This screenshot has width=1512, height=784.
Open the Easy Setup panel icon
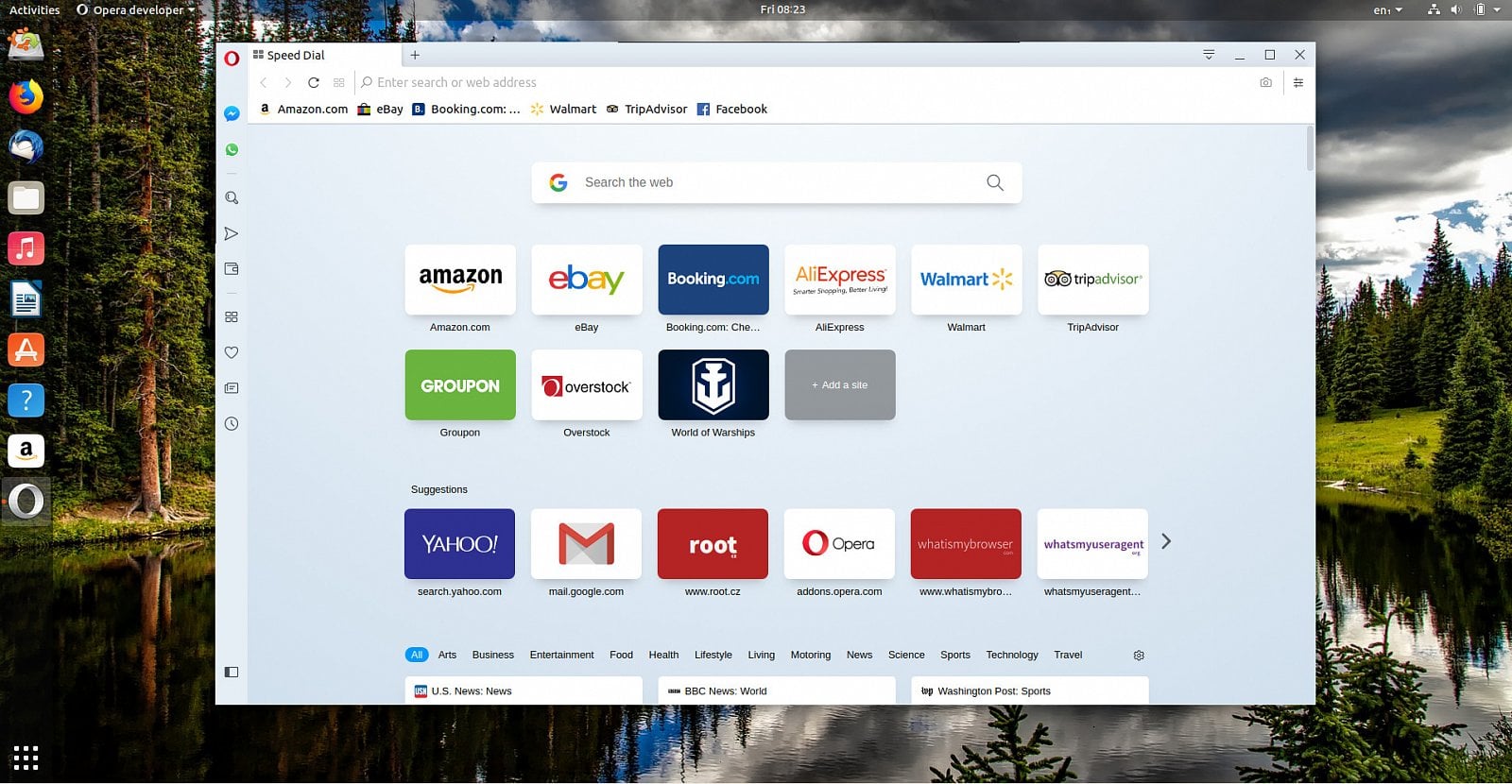(1298, 83)
